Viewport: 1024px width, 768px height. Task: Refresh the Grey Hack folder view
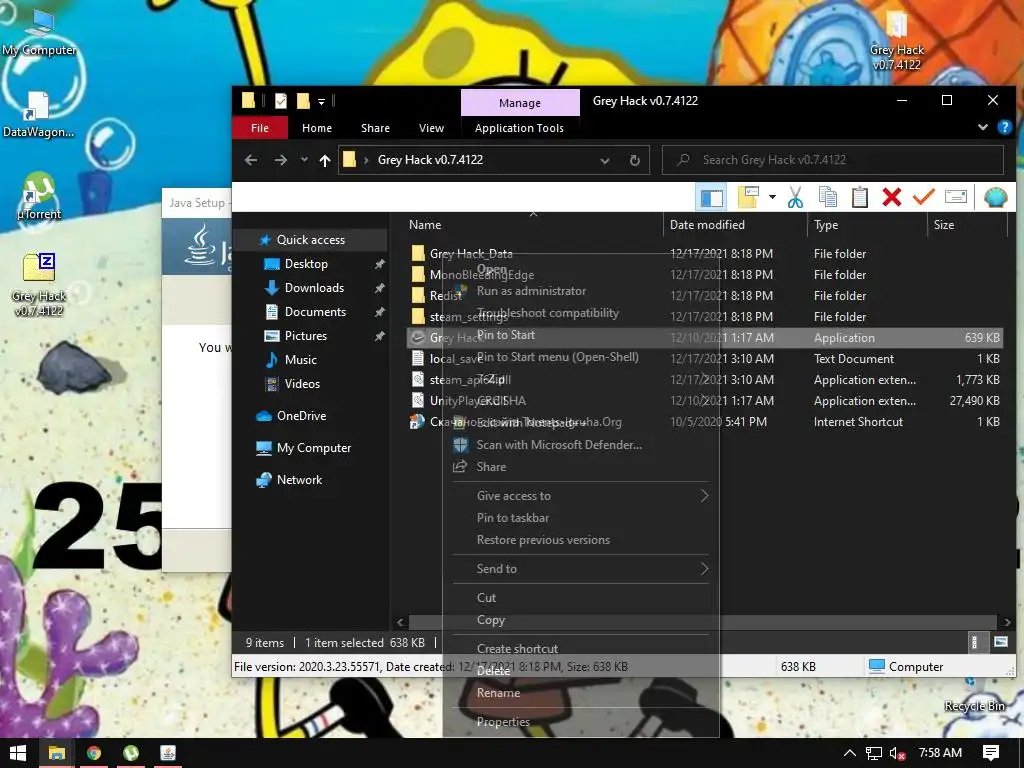pos(634,160)
